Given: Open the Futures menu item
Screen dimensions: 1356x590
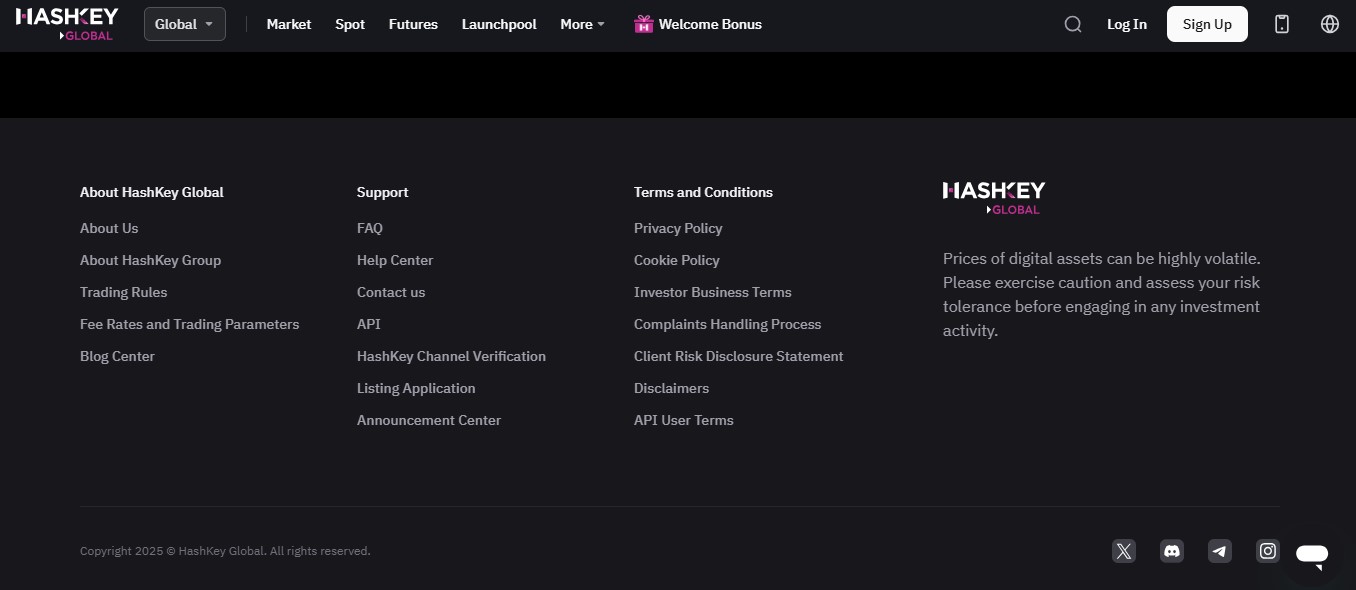Looking at the screenshot, I should pyautogui.click(x=413, y=24).
